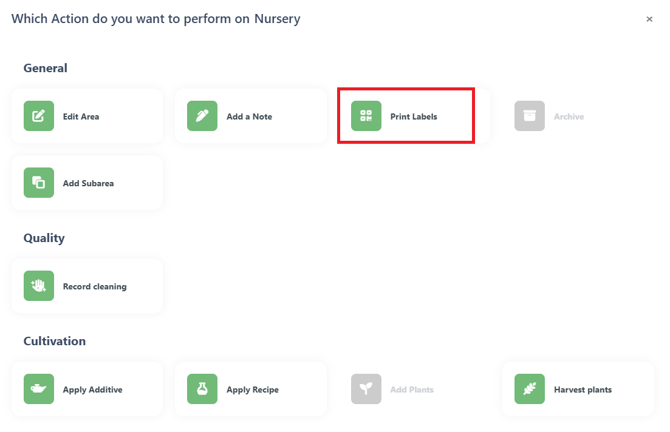The image size is (670, 432).
Task: Choose the Edit Area action label
Action: click(81, 117)
